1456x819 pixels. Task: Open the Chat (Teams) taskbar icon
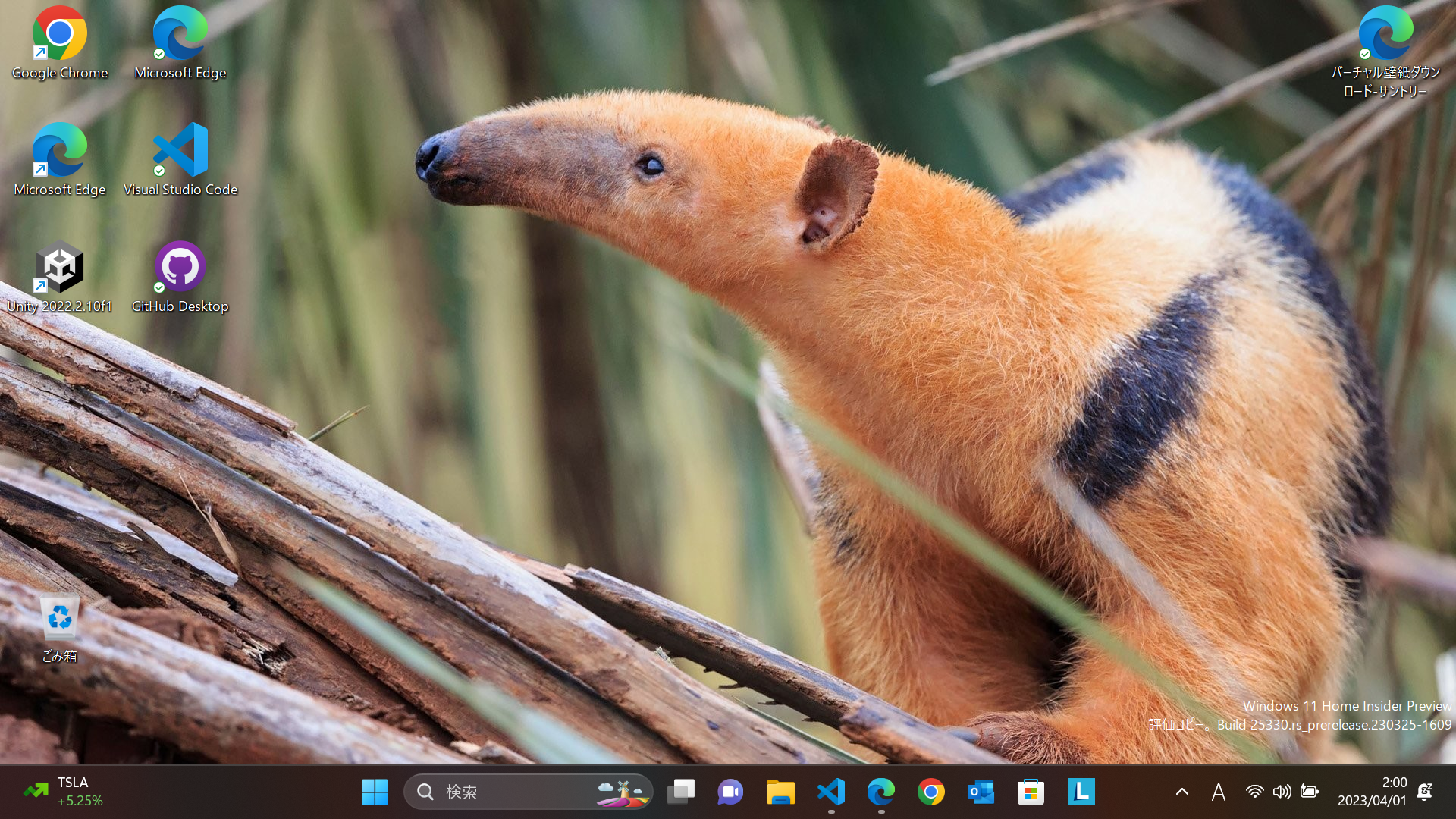coord(730,792)
